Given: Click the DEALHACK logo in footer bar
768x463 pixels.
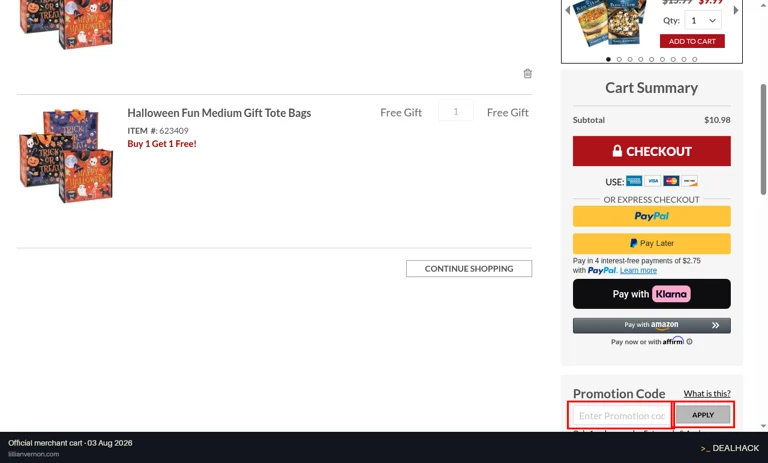Looking at the screenshot, I should (x=729, y=448).
